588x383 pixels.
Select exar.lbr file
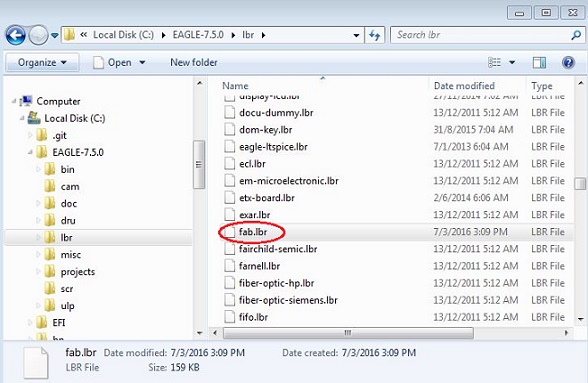click(255, 215)
